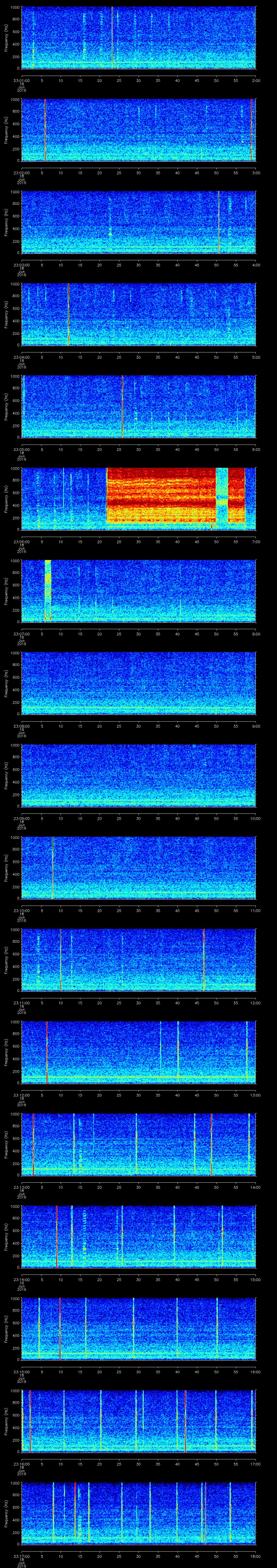Click the 10:00 end time label
This screenshot has height=1568, width=277.
click(256, 818)
